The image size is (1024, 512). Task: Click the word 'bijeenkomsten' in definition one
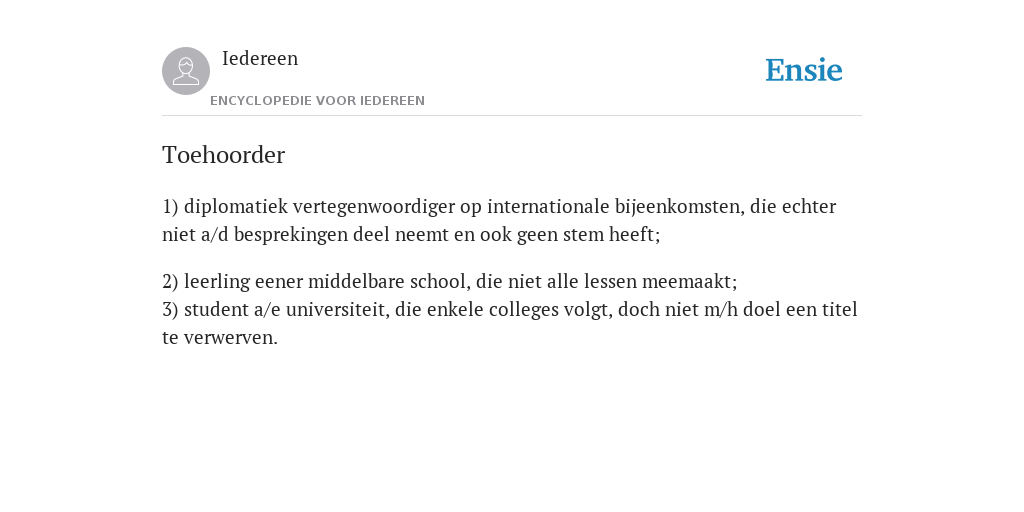(679, 207)
